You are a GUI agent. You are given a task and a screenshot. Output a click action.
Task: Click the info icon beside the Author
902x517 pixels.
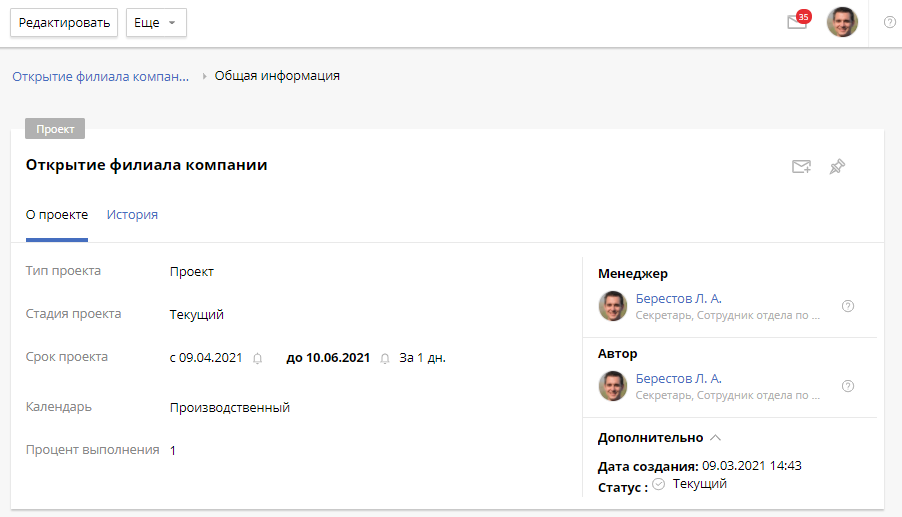(x=848, y=386)
